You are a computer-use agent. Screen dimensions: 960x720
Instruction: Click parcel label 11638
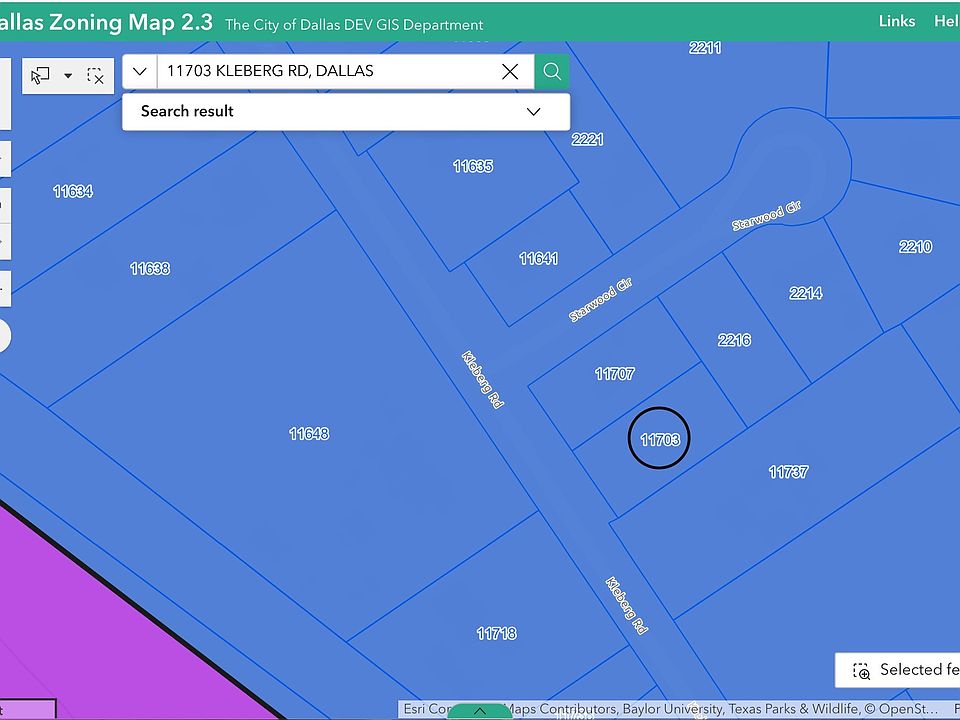[x=150, y=268]
